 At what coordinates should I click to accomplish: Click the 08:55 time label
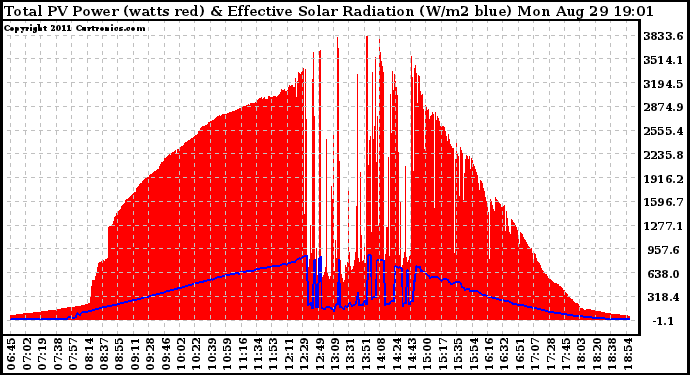(x=119, y=354)
